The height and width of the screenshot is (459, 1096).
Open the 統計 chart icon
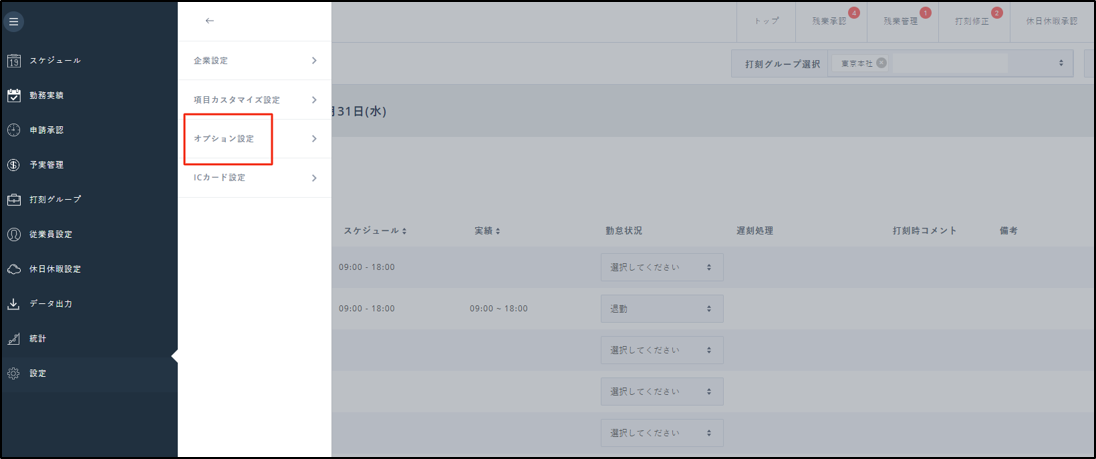tap(14, 339)
